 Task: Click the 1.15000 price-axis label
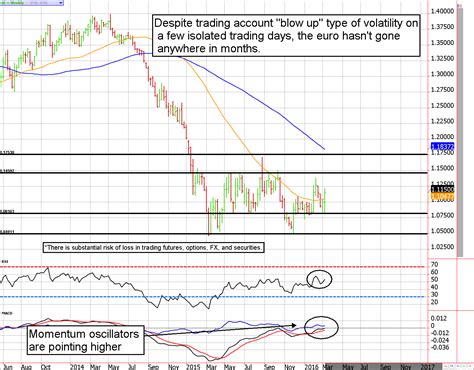pos(442,168)
